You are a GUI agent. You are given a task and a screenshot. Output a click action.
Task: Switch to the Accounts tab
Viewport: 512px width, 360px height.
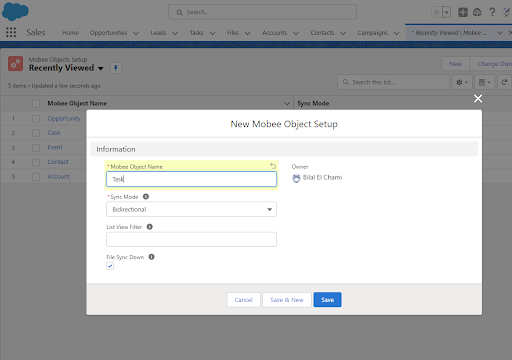point(274,33)
